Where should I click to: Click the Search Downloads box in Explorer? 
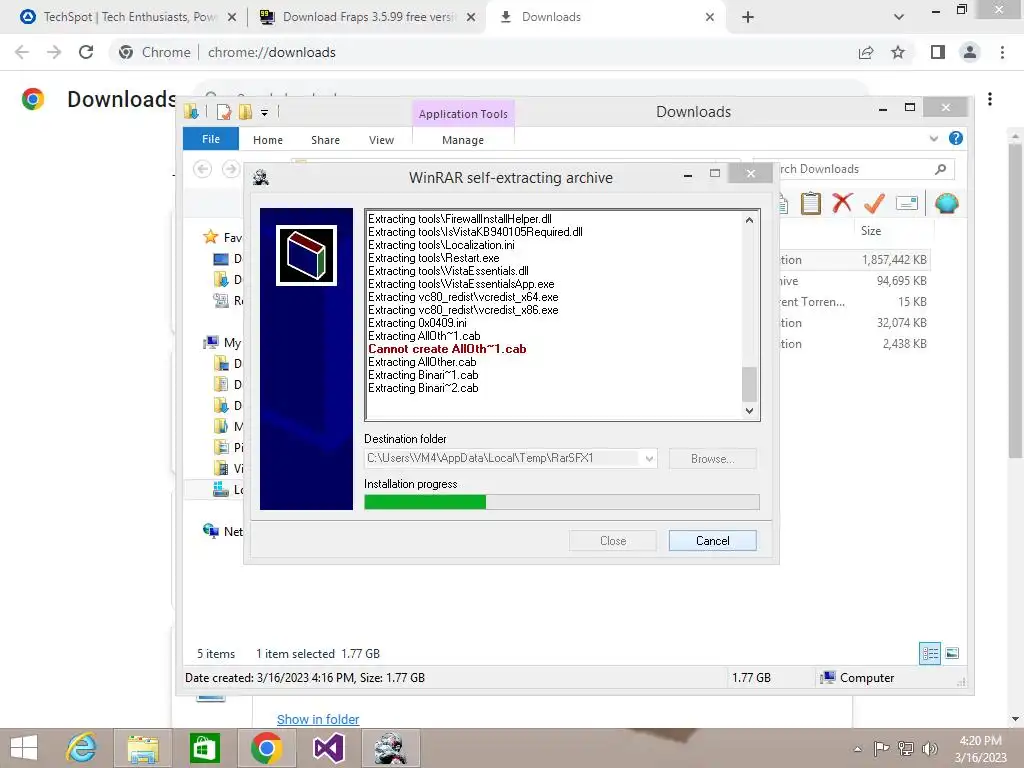(x=854, y=169)
